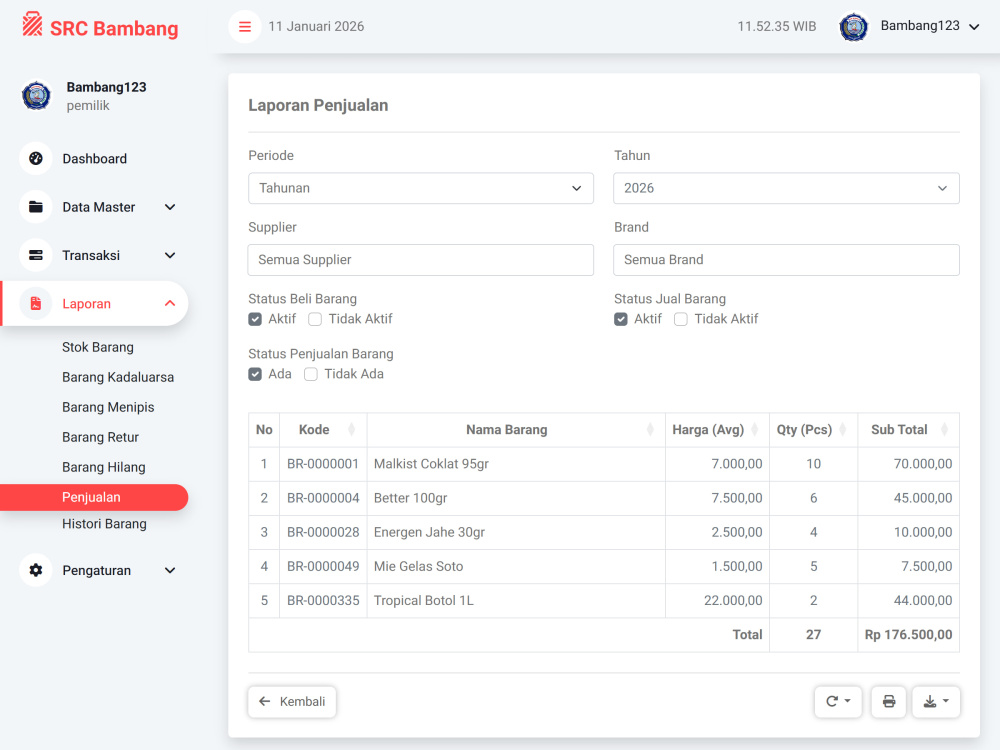1000x750 pixels.
Task: Click the top-right profile avatar image
Action: tap(853, 27)
